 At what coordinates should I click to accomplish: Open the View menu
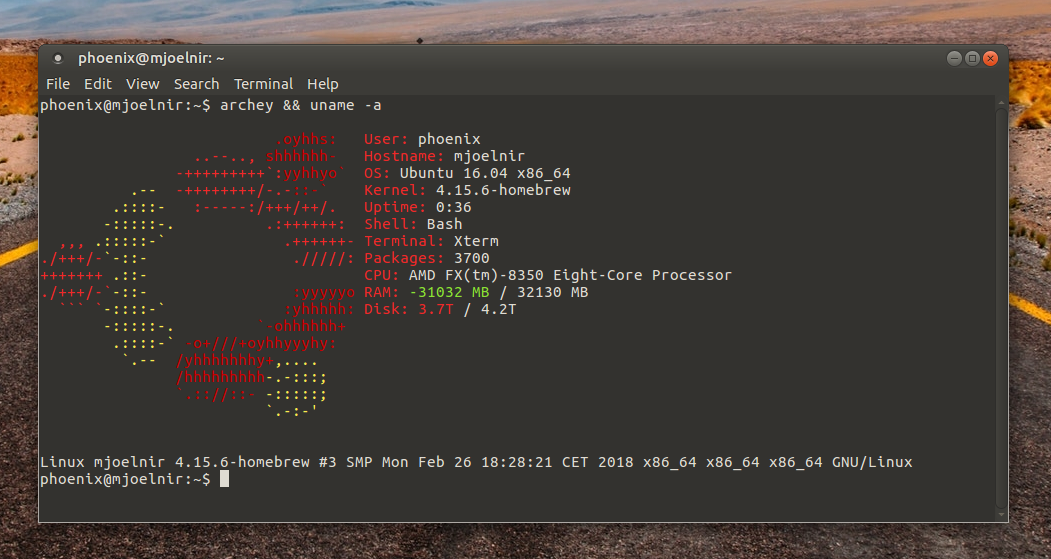pos(143,84)
